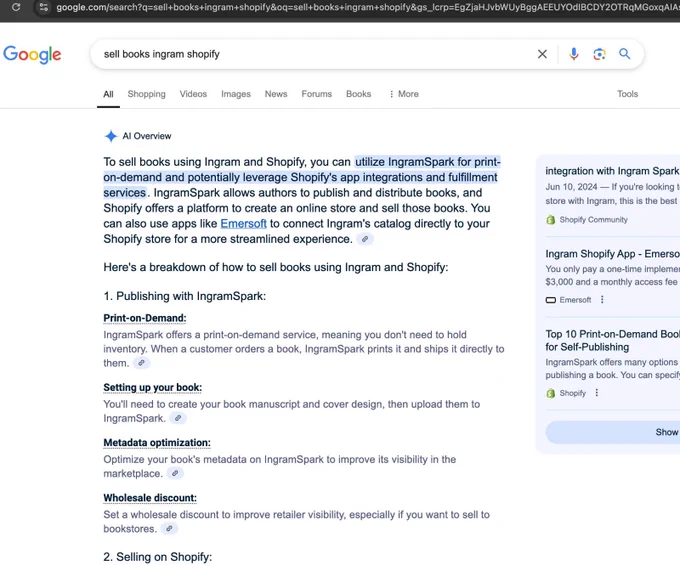680x565 pixels.
Task: Click the highlighted utilize IngramSpark text
Action: point(302,177)
